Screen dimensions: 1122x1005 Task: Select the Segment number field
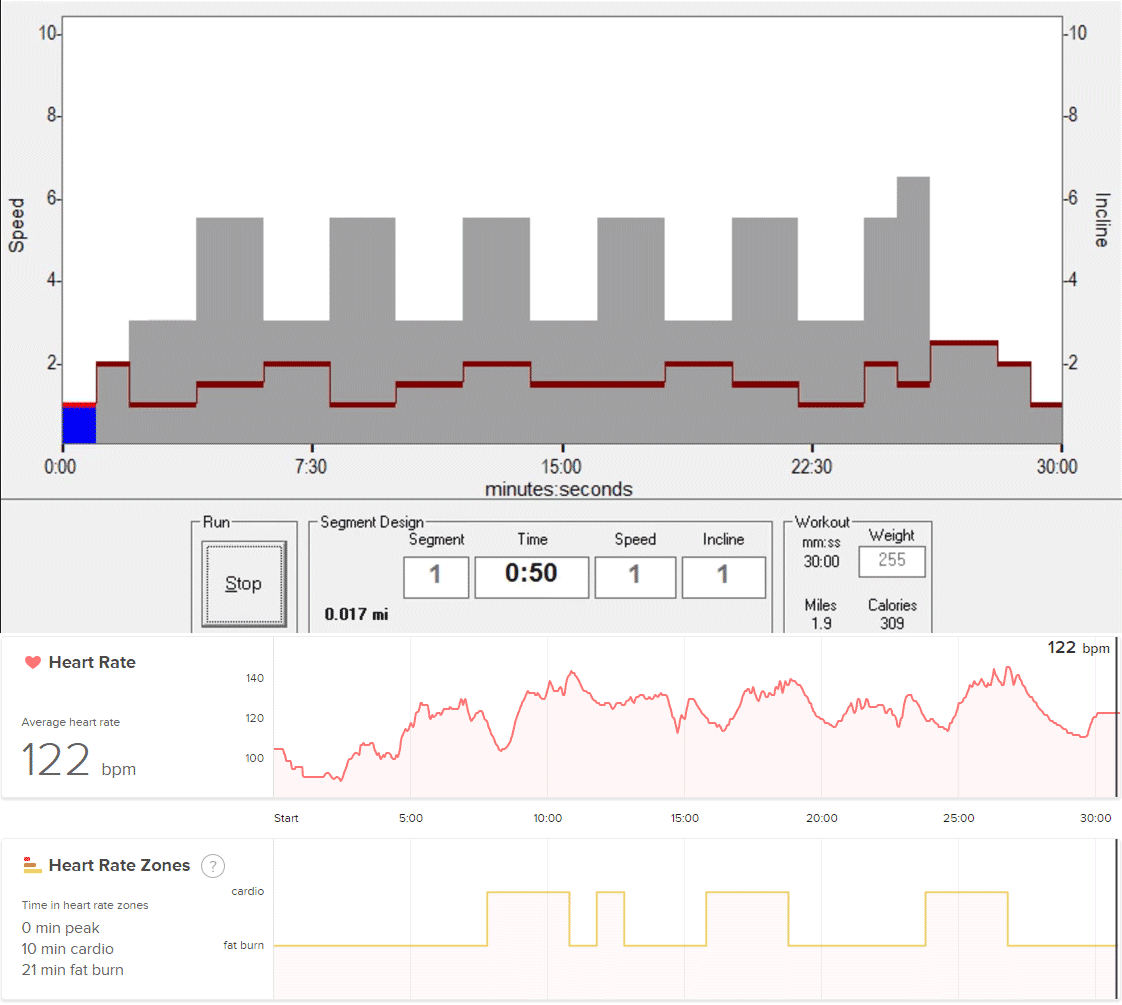point(436,577)
